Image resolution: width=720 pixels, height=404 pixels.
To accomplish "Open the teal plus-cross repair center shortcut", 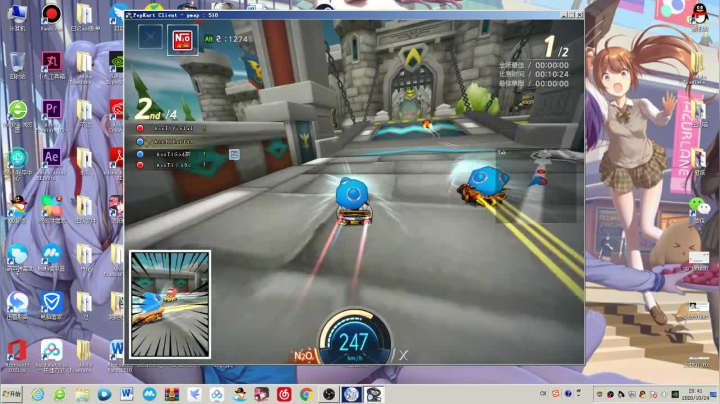I will 17,163.
